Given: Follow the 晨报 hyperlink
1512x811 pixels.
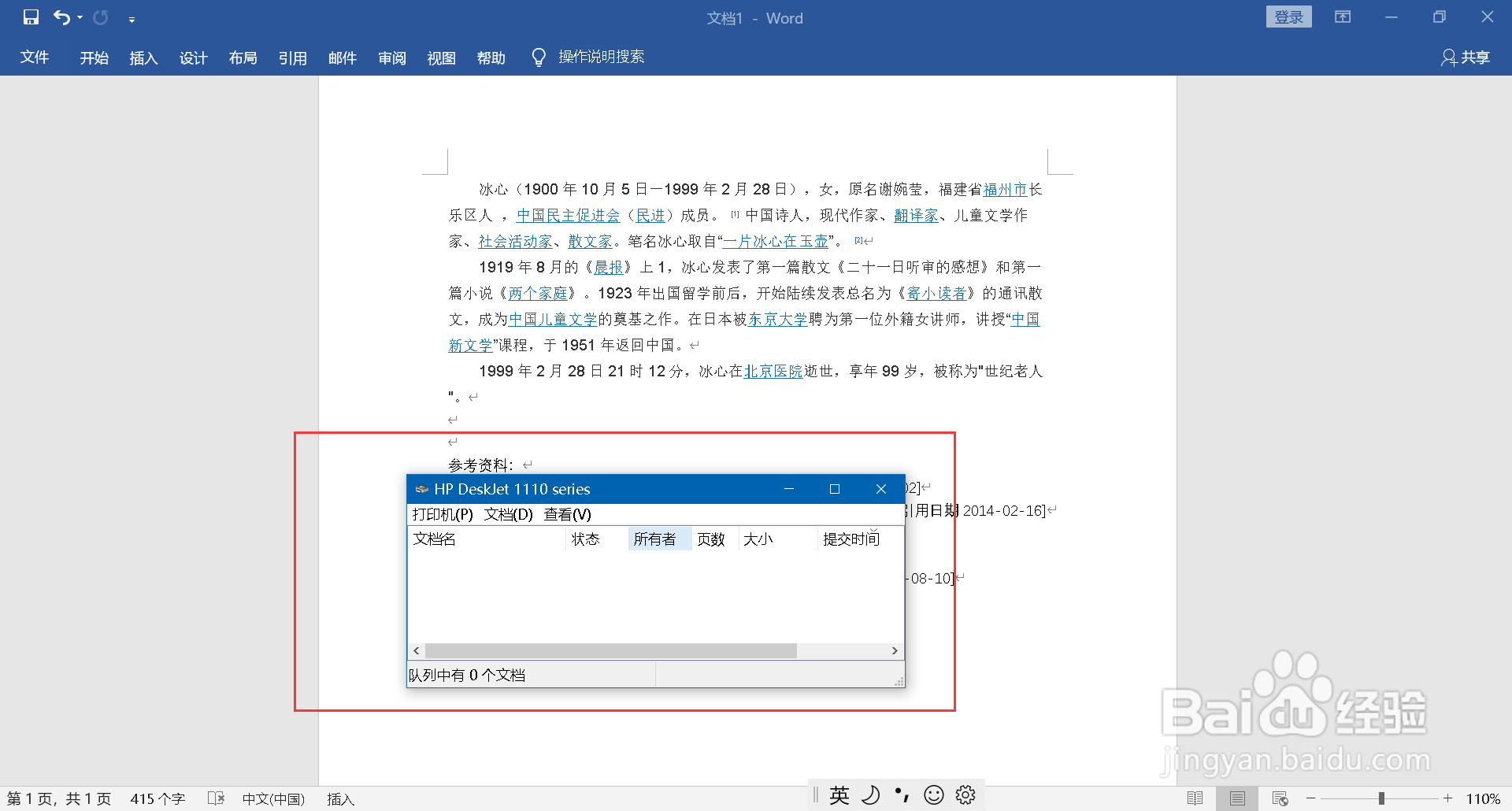Looking at the screenshot, I should point(609,267).
